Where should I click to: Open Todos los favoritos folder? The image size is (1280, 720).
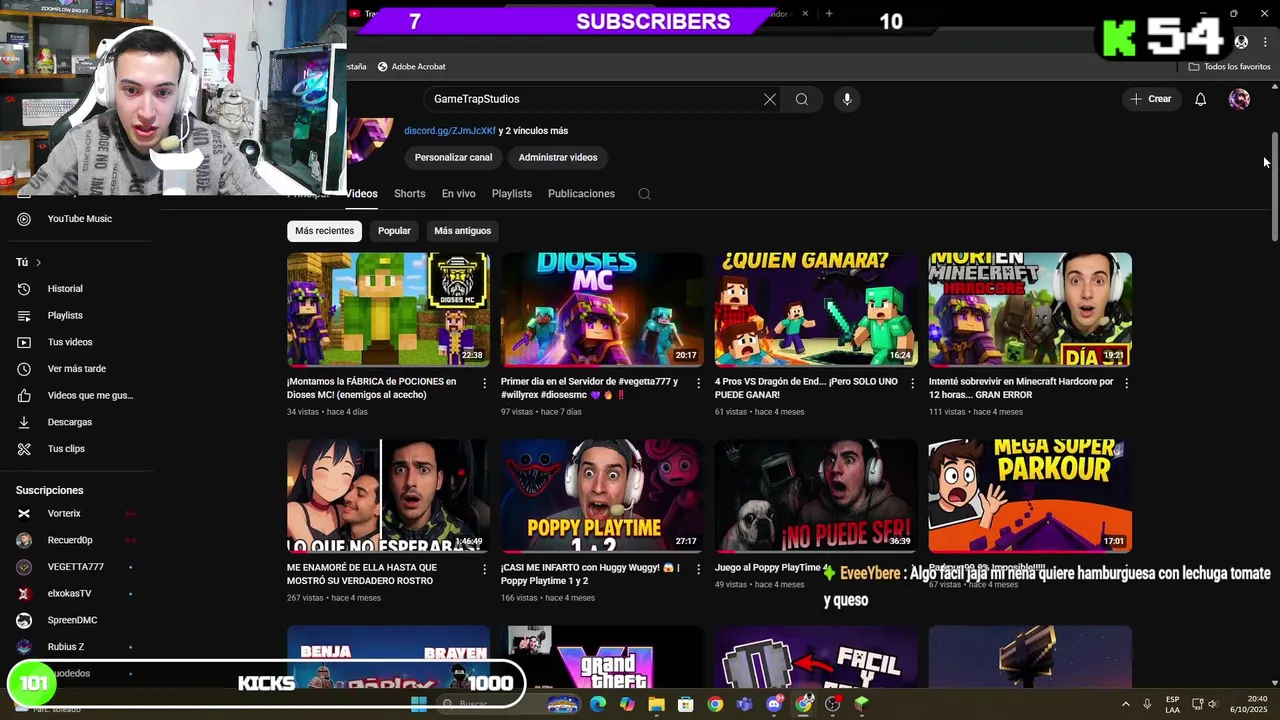1229,66
